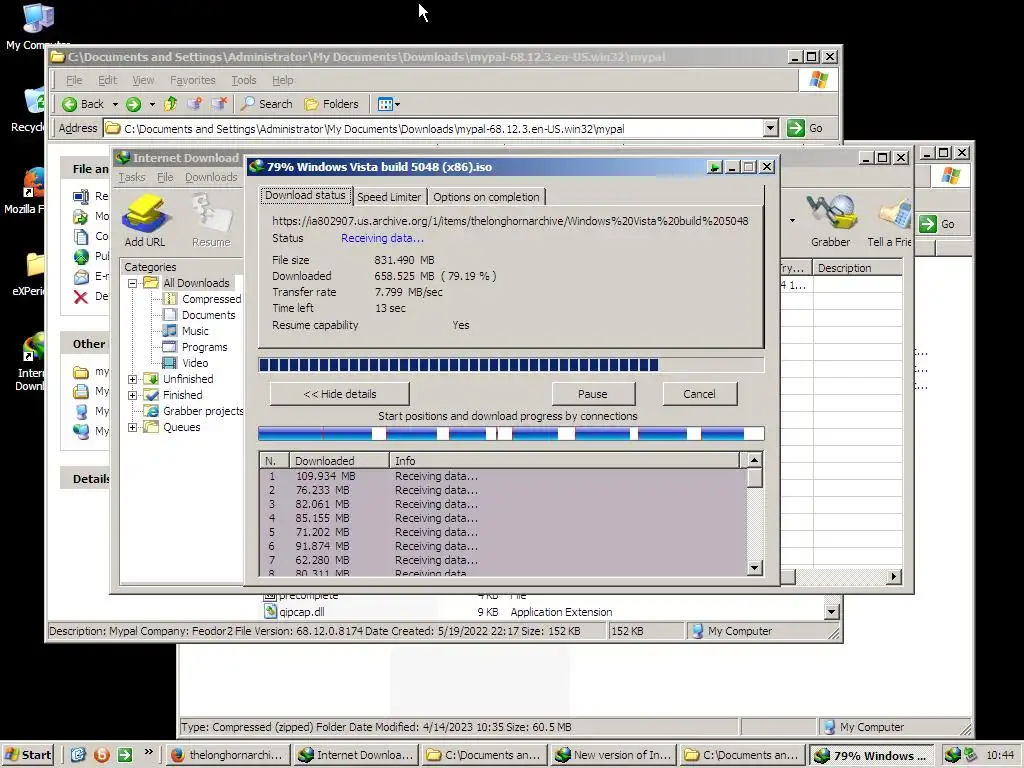
Task: Click the Hide details button
Action: pyautogui.click(x=340, y=394)
